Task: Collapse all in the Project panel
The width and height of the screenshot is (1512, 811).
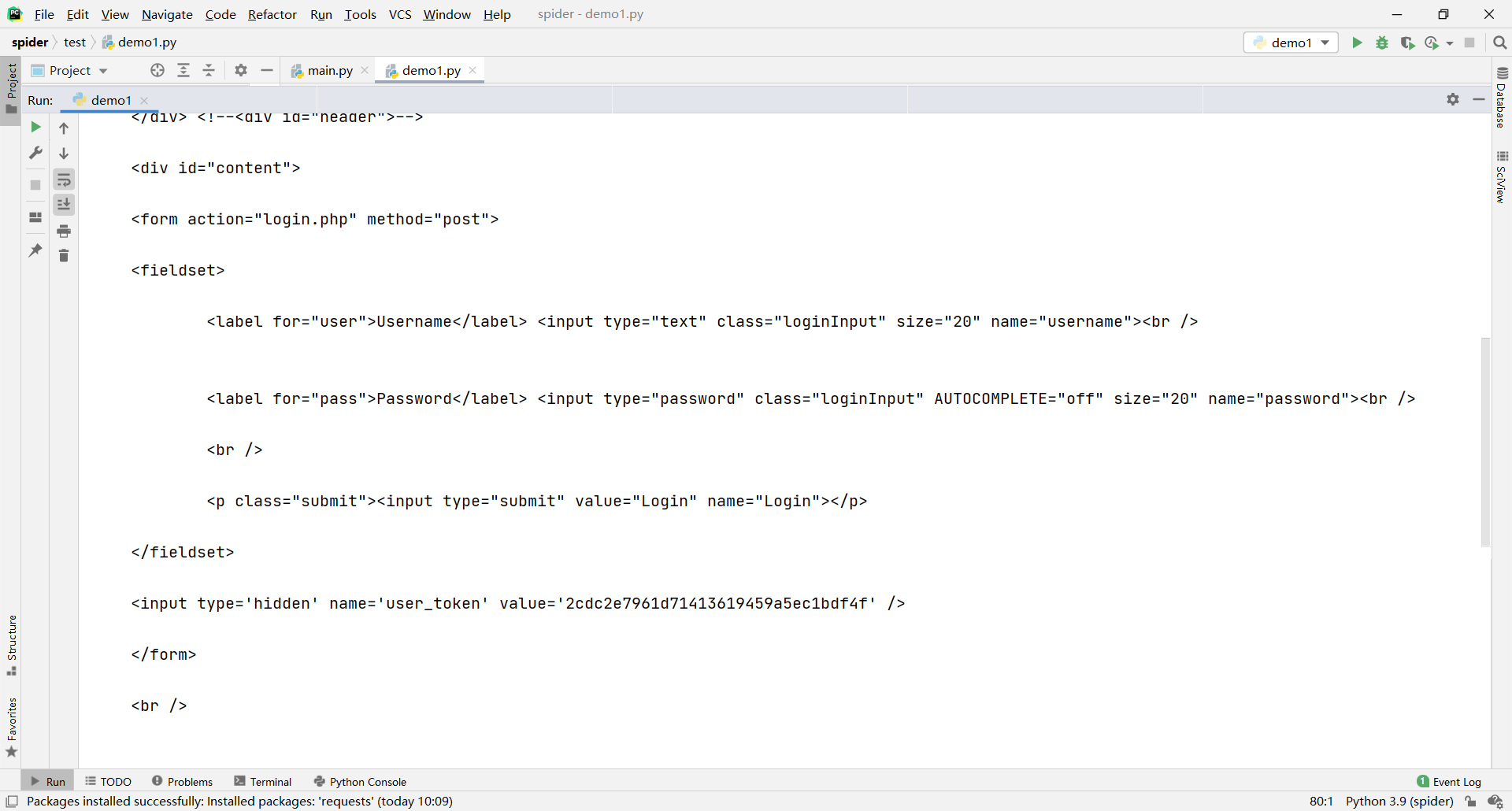Action: (x=209, y=70)
